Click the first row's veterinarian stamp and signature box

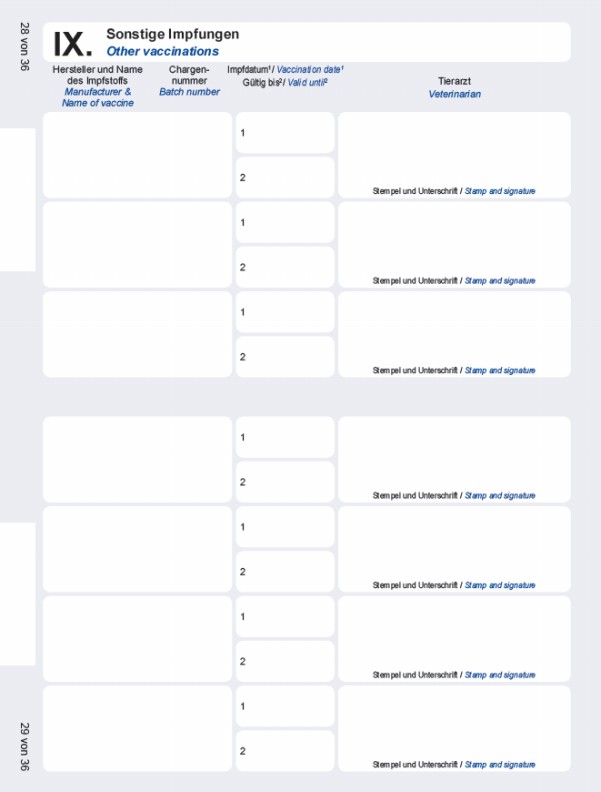coord(454,150)
